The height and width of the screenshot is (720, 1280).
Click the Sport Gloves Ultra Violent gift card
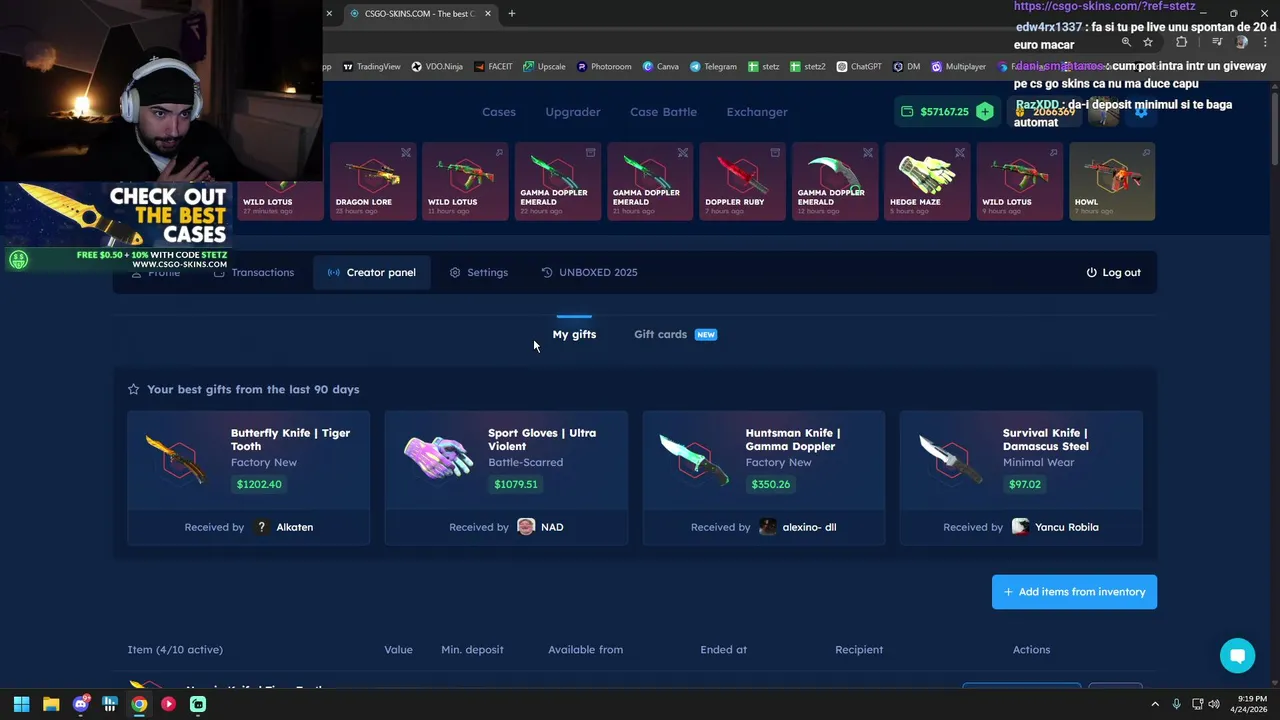(506, 477)
